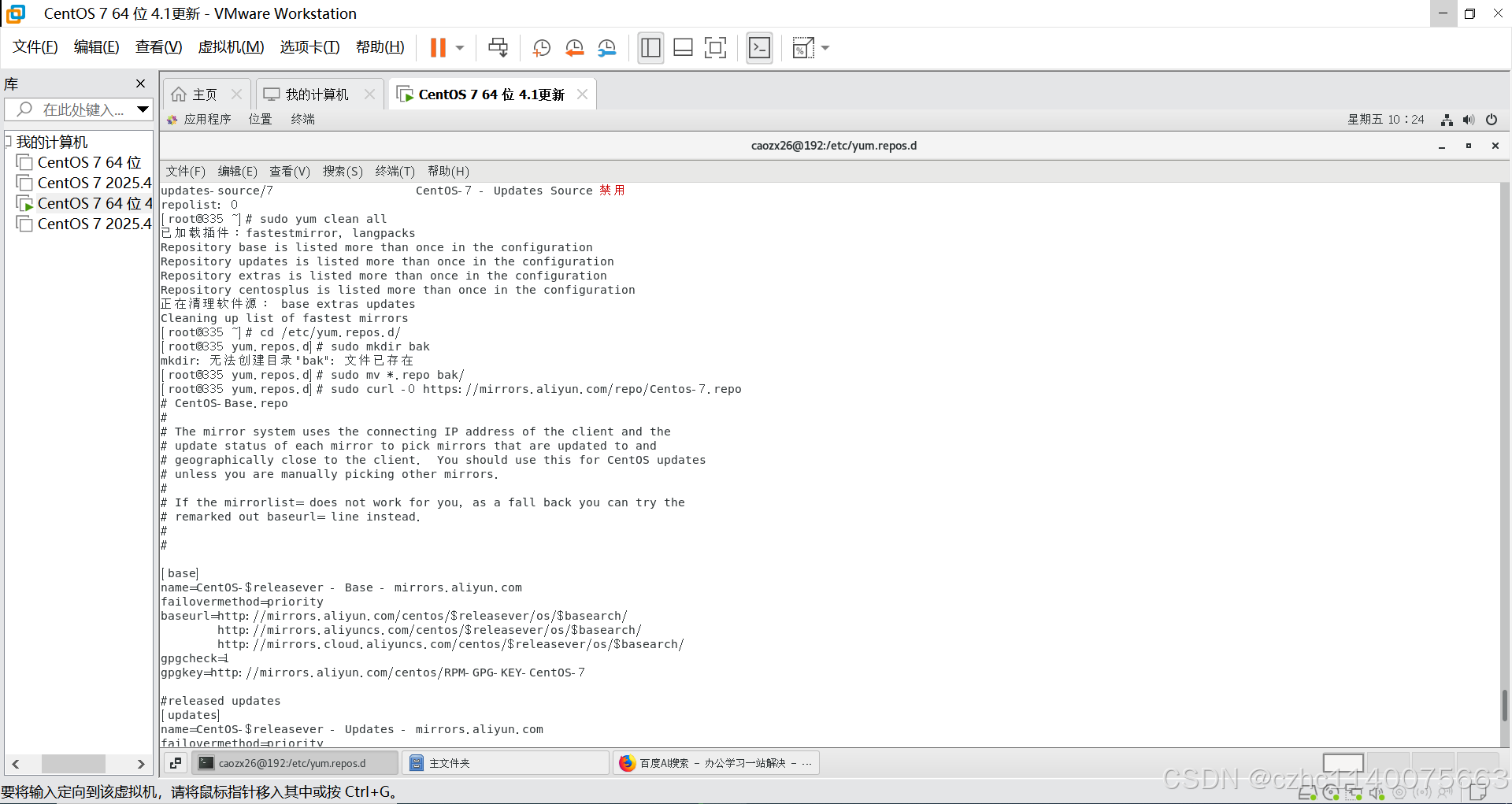Open the VMware 帮助(H) menu
This screenshot has height=804, width=1512.
[x=380, y=47]
